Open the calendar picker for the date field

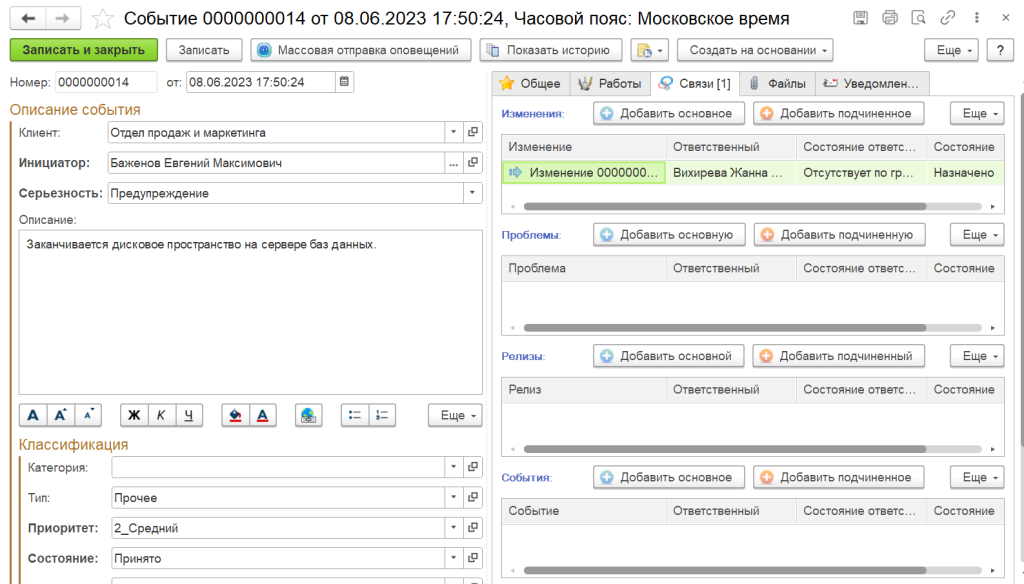pos(345,82)
